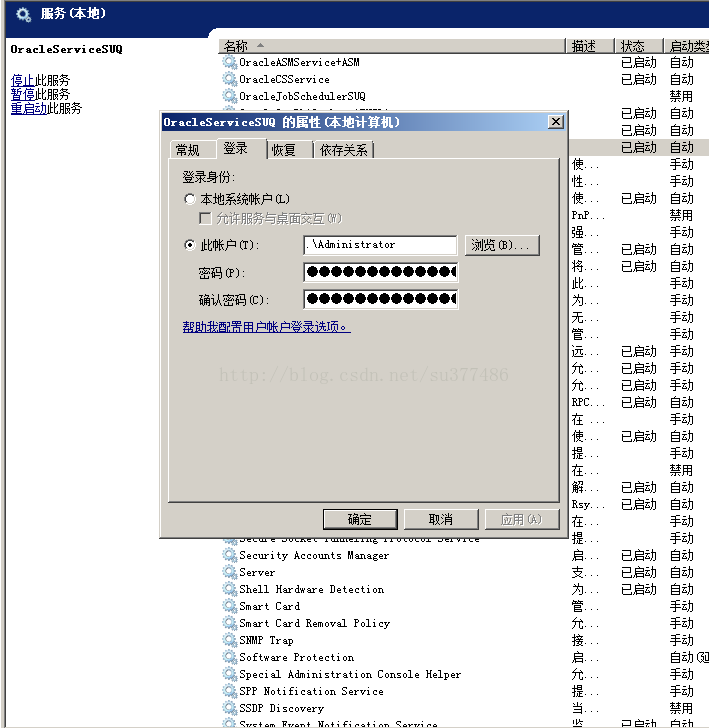Screen dimensions: 709x728
Task: Close the OracleServiceSUQ properties dialog
Action: pyautogui.click(x=556, y=122)
